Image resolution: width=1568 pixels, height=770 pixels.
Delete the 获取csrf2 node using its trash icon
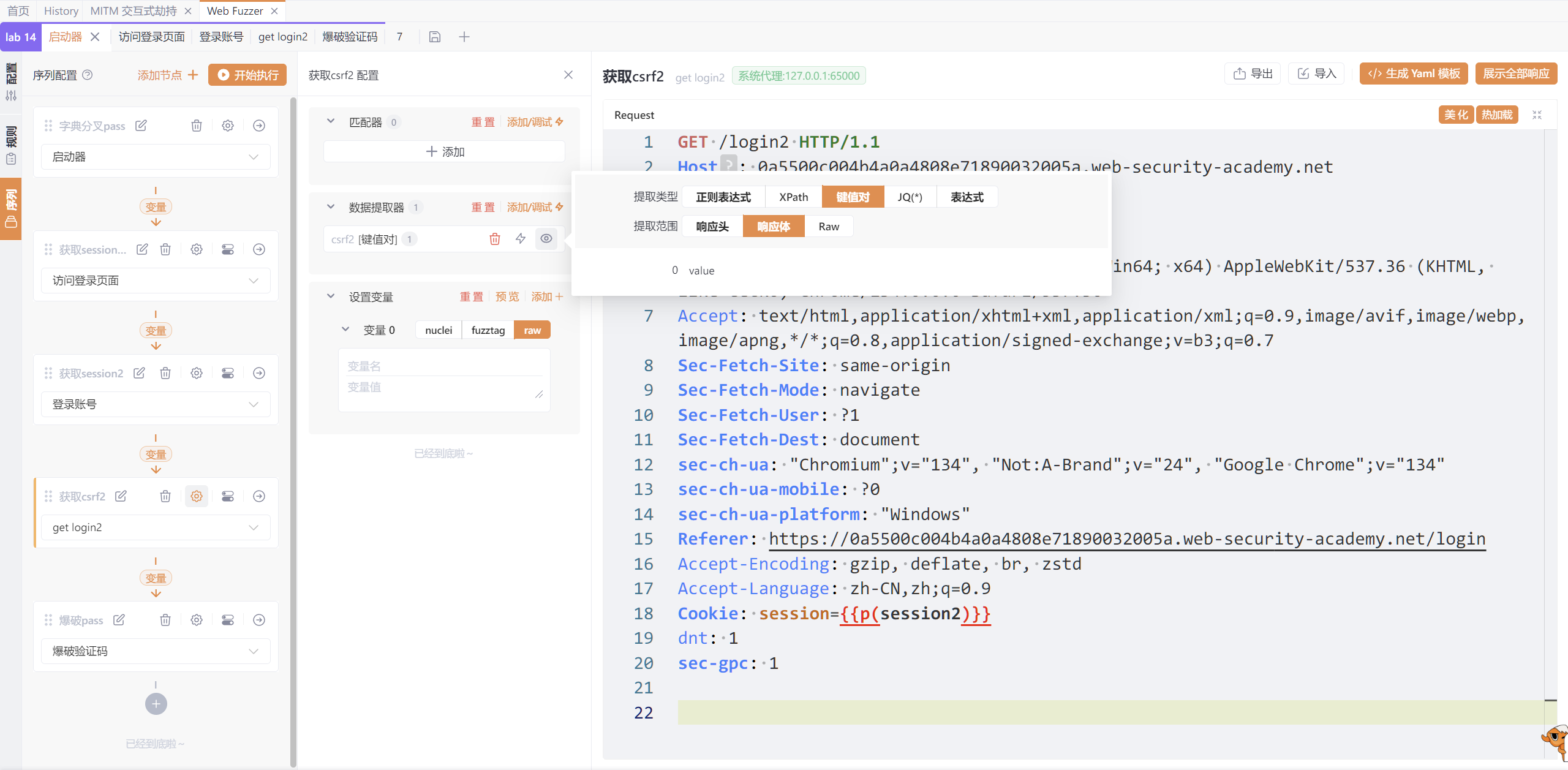[x=165, y=496]
